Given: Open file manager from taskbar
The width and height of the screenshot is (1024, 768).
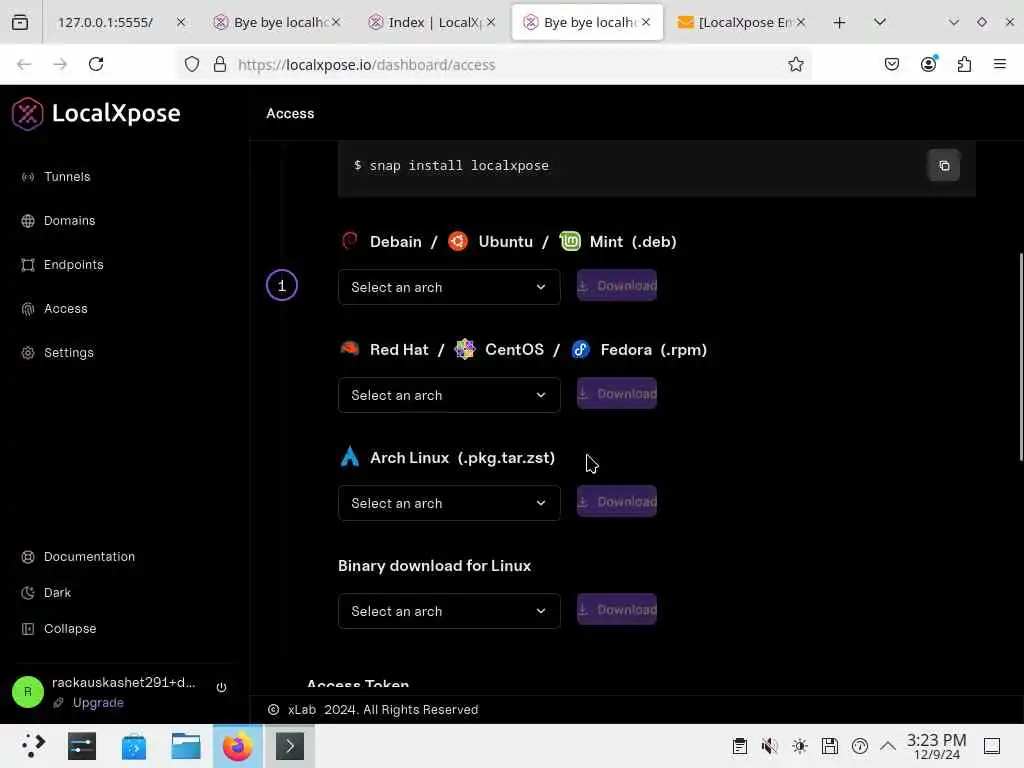Looking at the screenshot, I should 185,746.
